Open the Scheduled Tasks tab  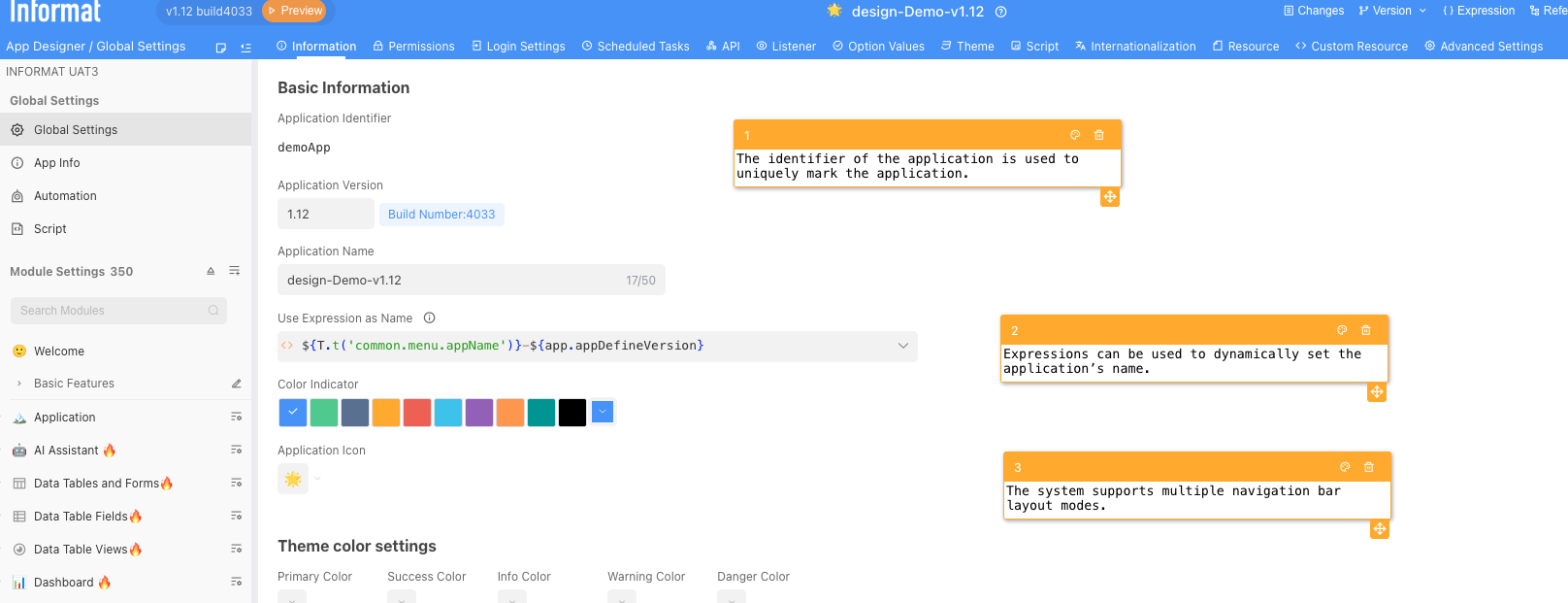[636, 46]
